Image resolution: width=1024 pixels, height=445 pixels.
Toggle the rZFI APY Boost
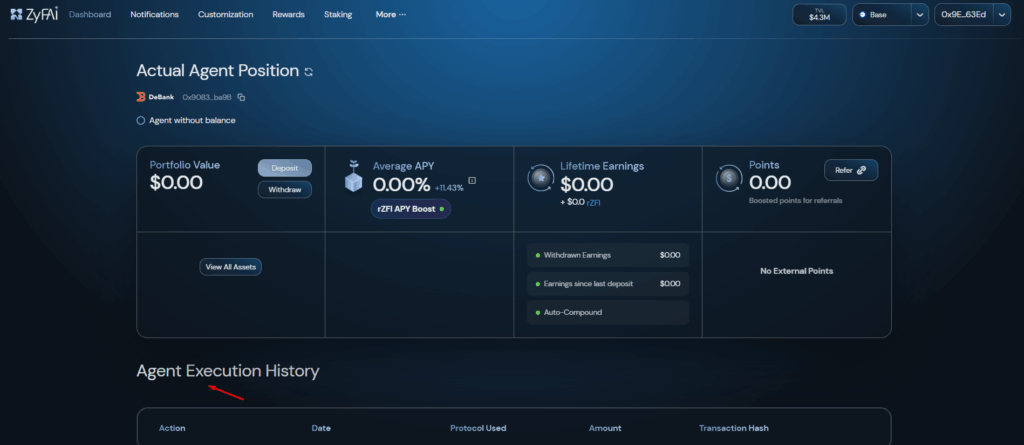(410, 209)
